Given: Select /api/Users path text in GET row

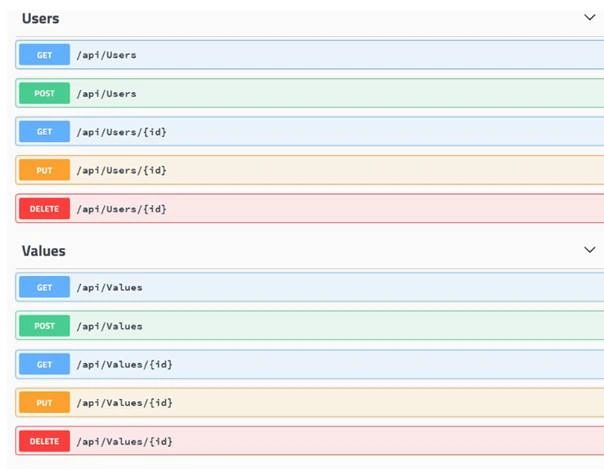Looking at the screenshot, I should [x=106, y=55].
